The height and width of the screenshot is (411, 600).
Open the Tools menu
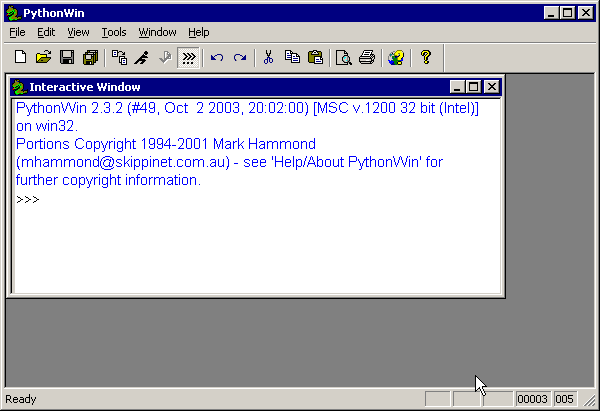114,32
